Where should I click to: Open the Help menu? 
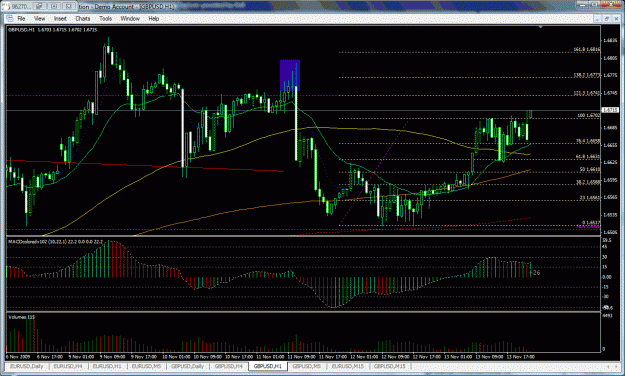pos(153,19)
